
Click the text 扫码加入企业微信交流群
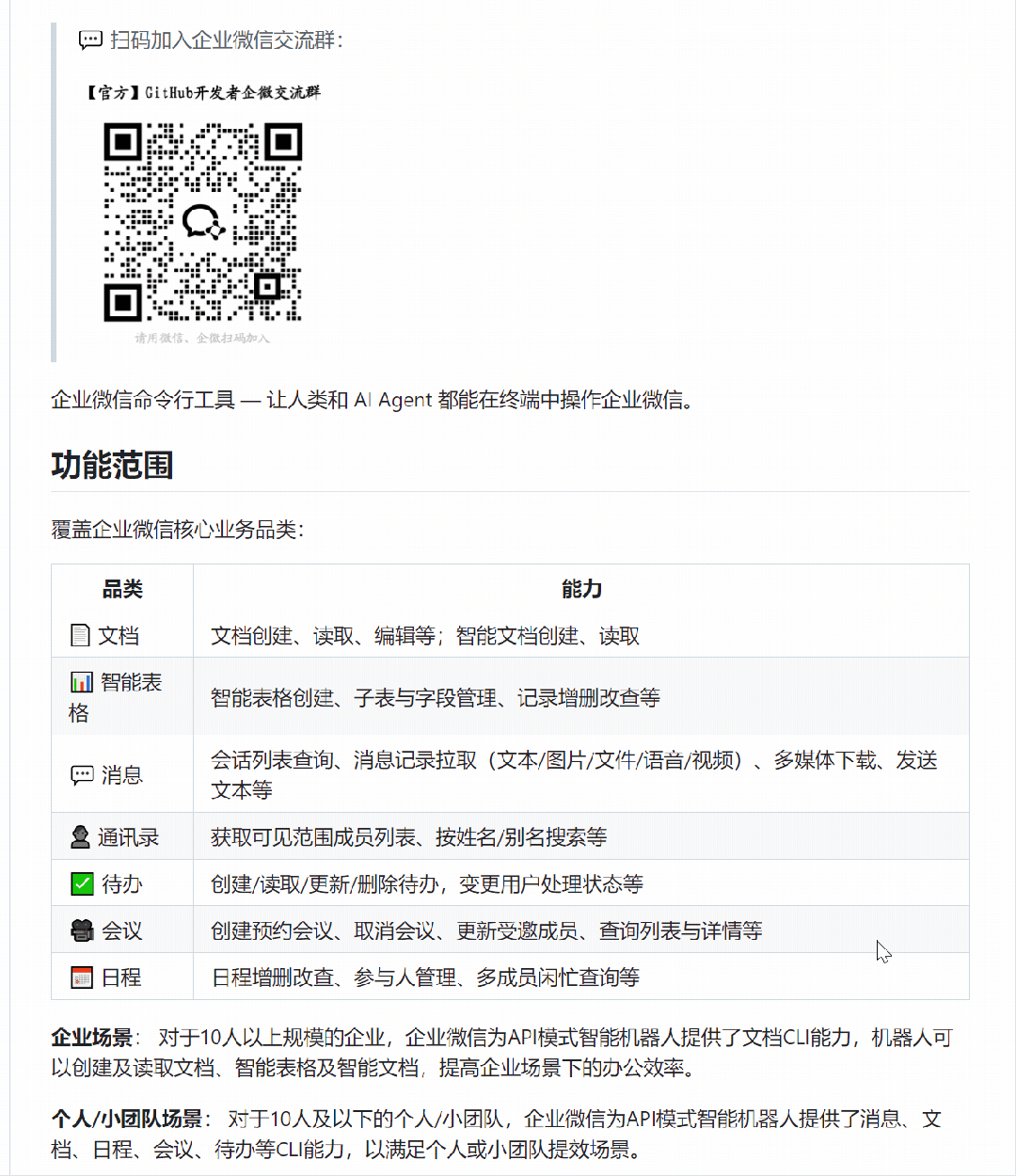(x=227, y=40)
